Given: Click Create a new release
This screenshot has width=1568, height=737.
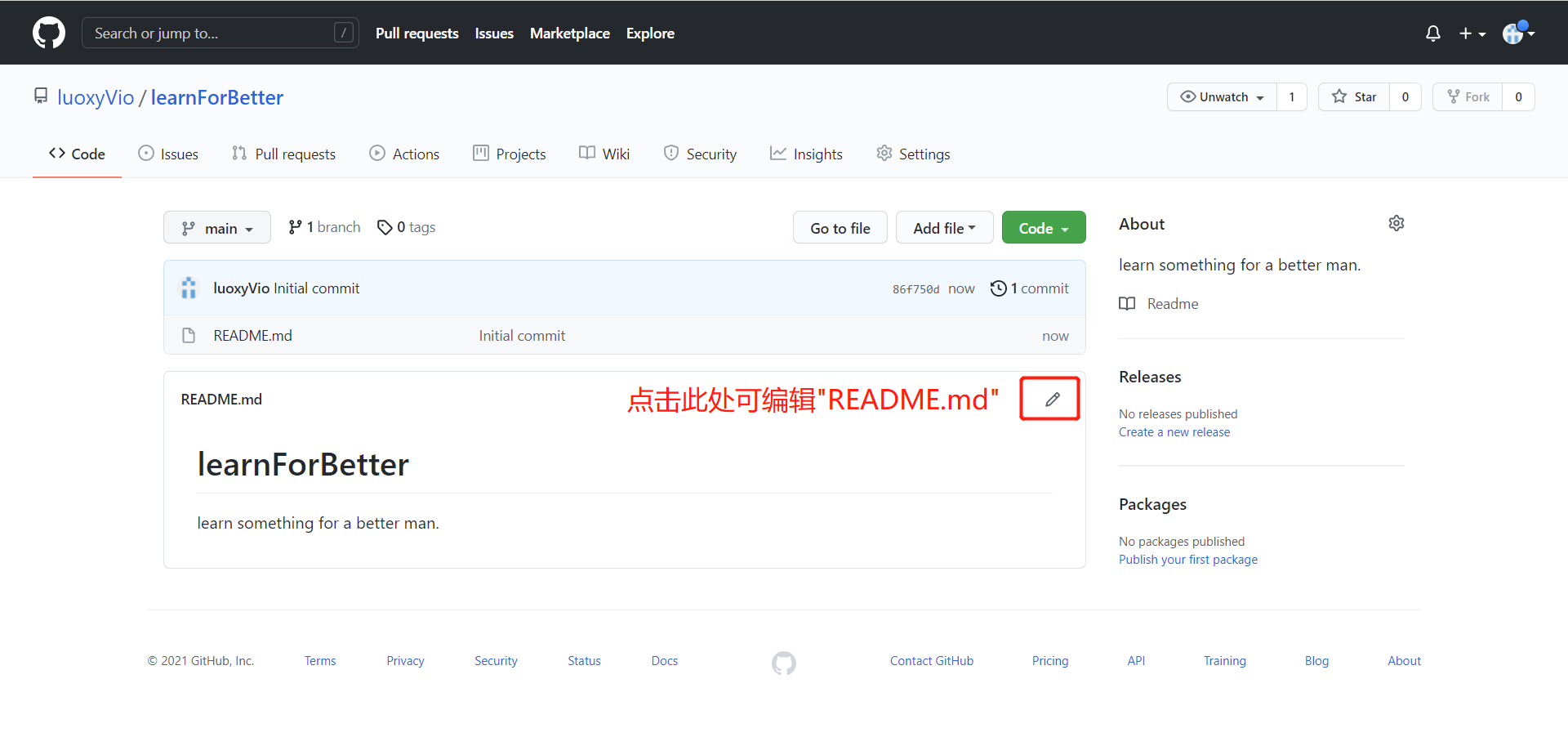Looking at the screenshot, I should click(1174, 432).
